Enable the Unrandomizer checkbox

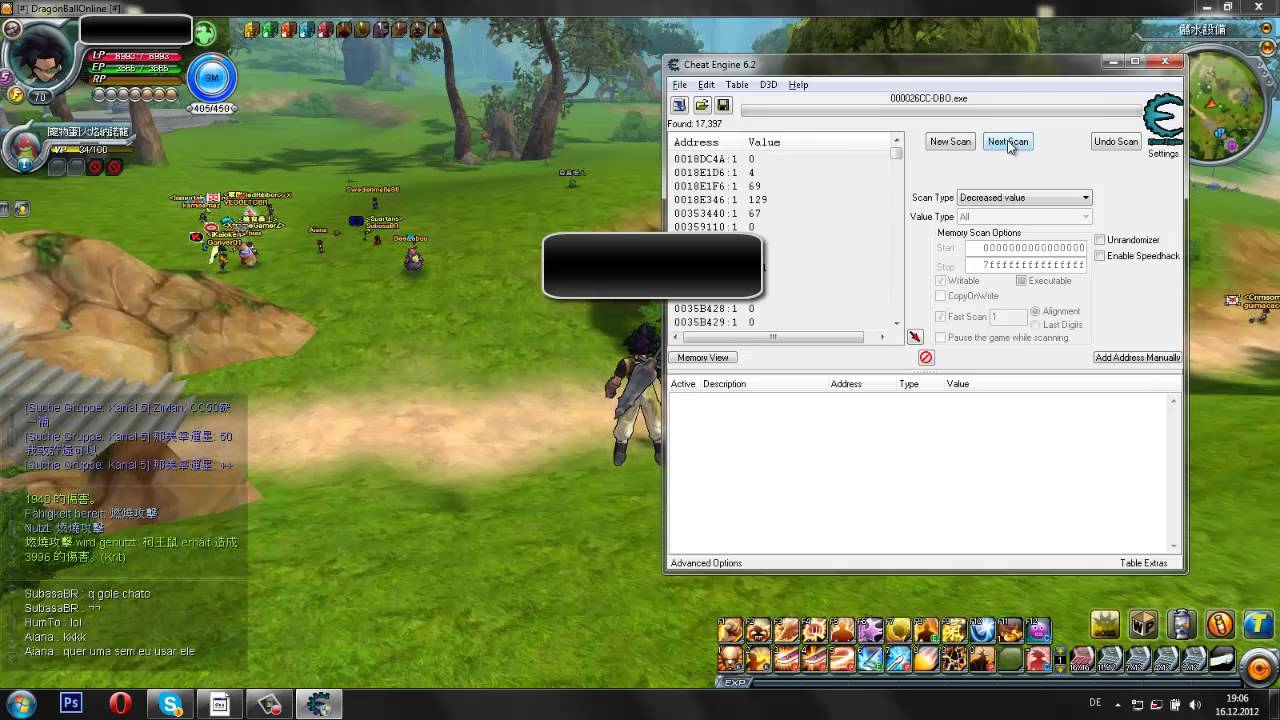coord(1100,240)
